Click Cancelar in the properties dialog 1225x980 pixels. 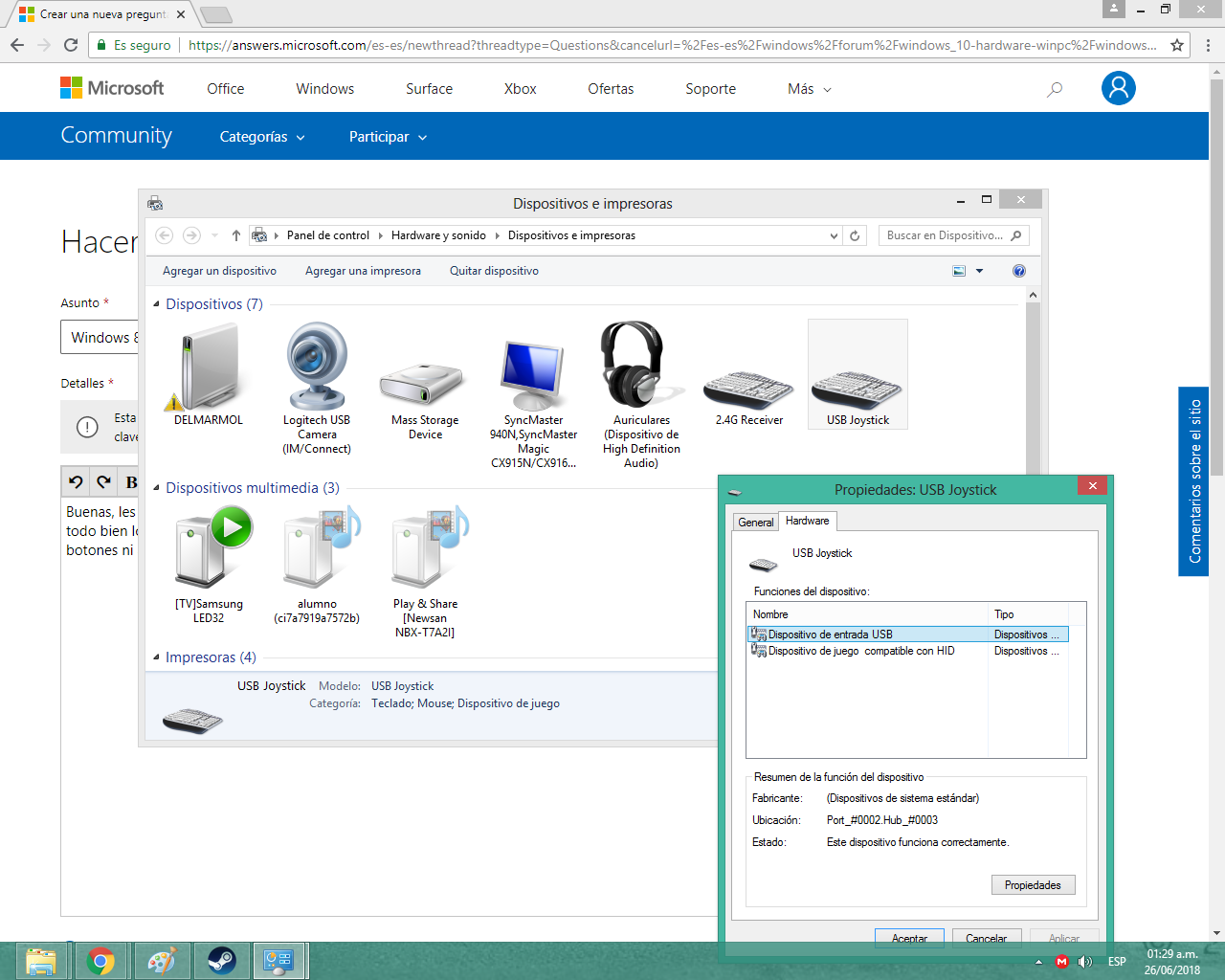pos(987,938)
